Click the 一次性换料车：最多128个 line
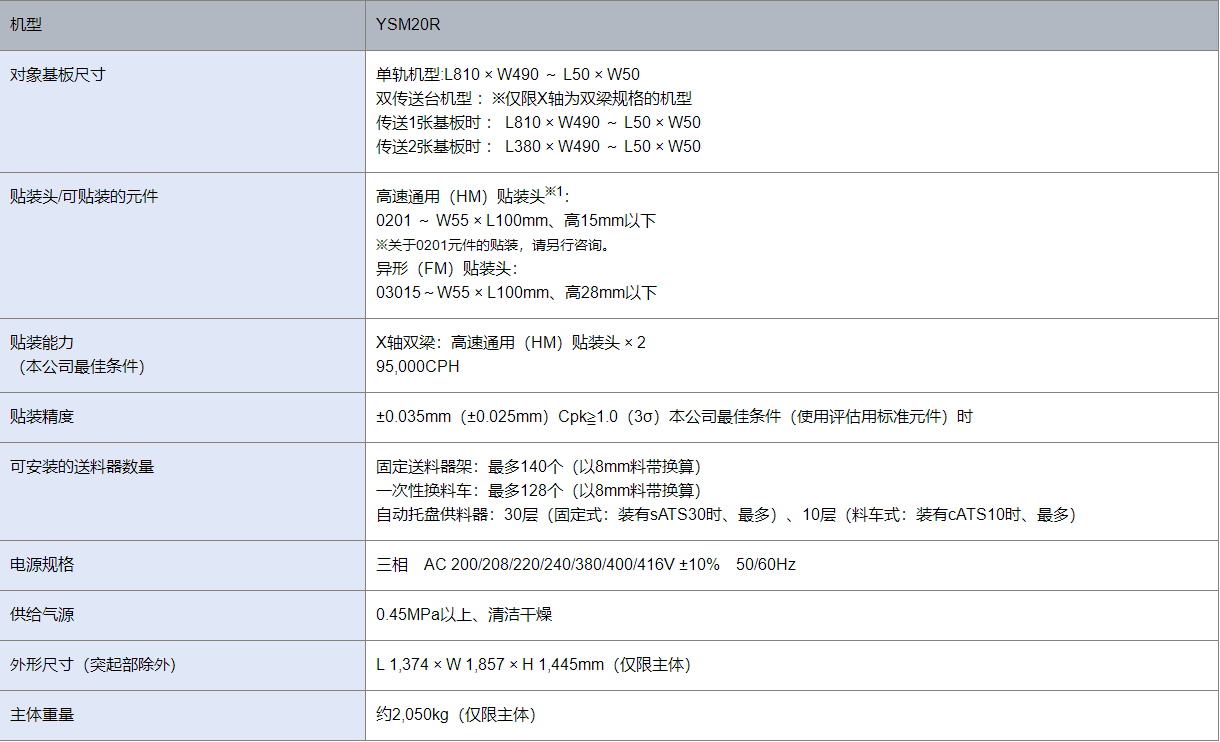Image resolution: width=1220 pixels, height=742 pixels. (x=542, y=491)
